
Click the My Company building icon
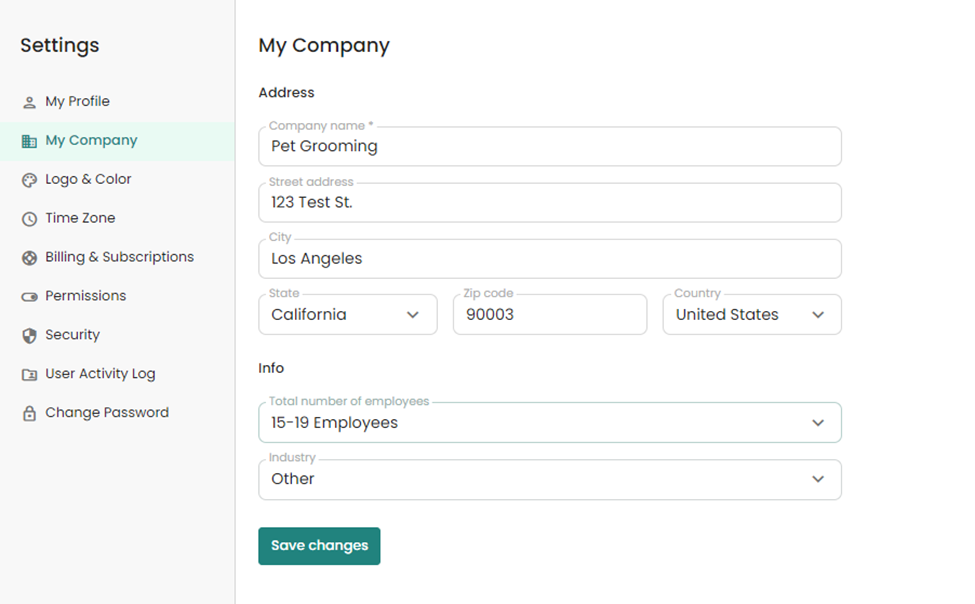coord(29,141)
